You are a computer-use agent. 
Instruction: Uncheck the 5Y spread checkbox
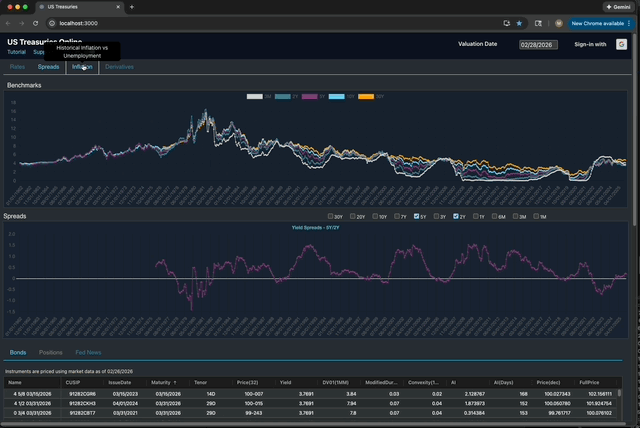tap(417, 216)
